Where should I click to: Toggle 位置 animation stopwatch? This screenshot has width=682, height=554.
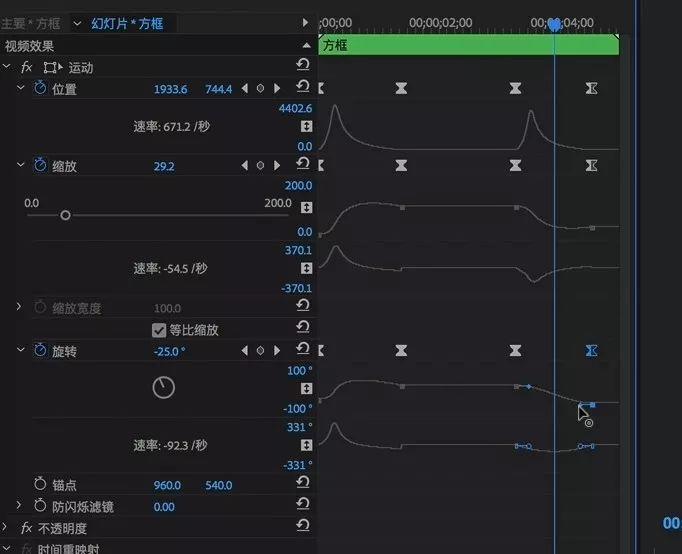(x=40, y=88)
